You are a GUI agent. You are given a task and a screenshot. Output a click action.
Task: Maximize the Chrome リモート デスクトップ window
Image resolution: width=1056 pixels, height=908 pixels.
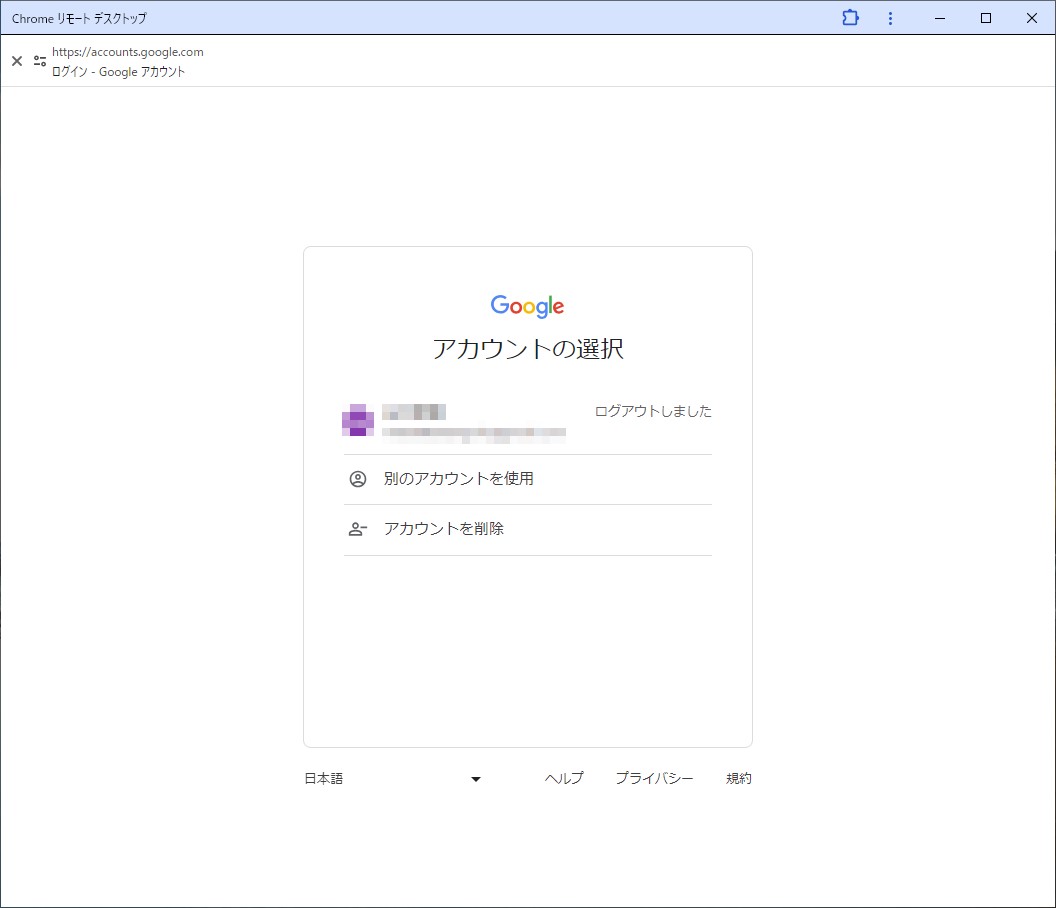pyautogui.click(x=986, y=18)
